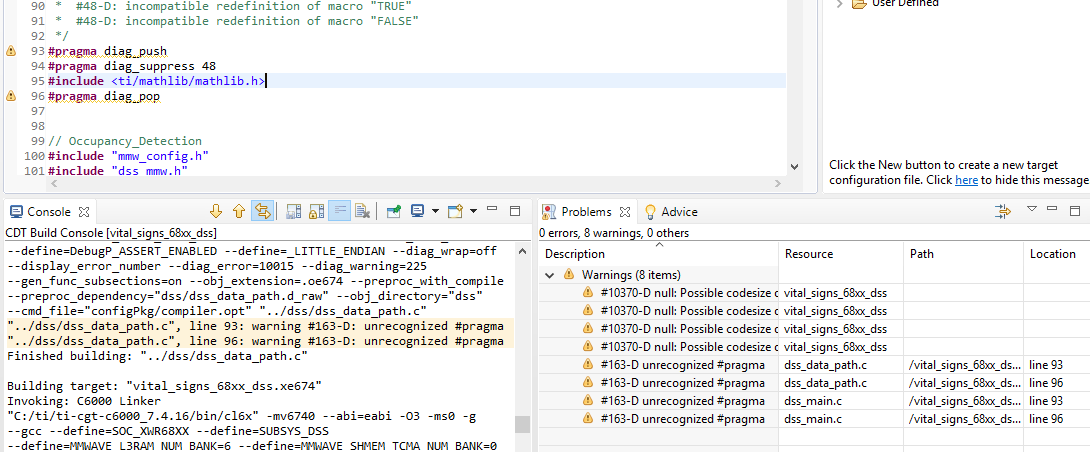Click '#pragma diag_pop' code line
The height and width of the screenshot is (452, 1090).
coord(104,96)
